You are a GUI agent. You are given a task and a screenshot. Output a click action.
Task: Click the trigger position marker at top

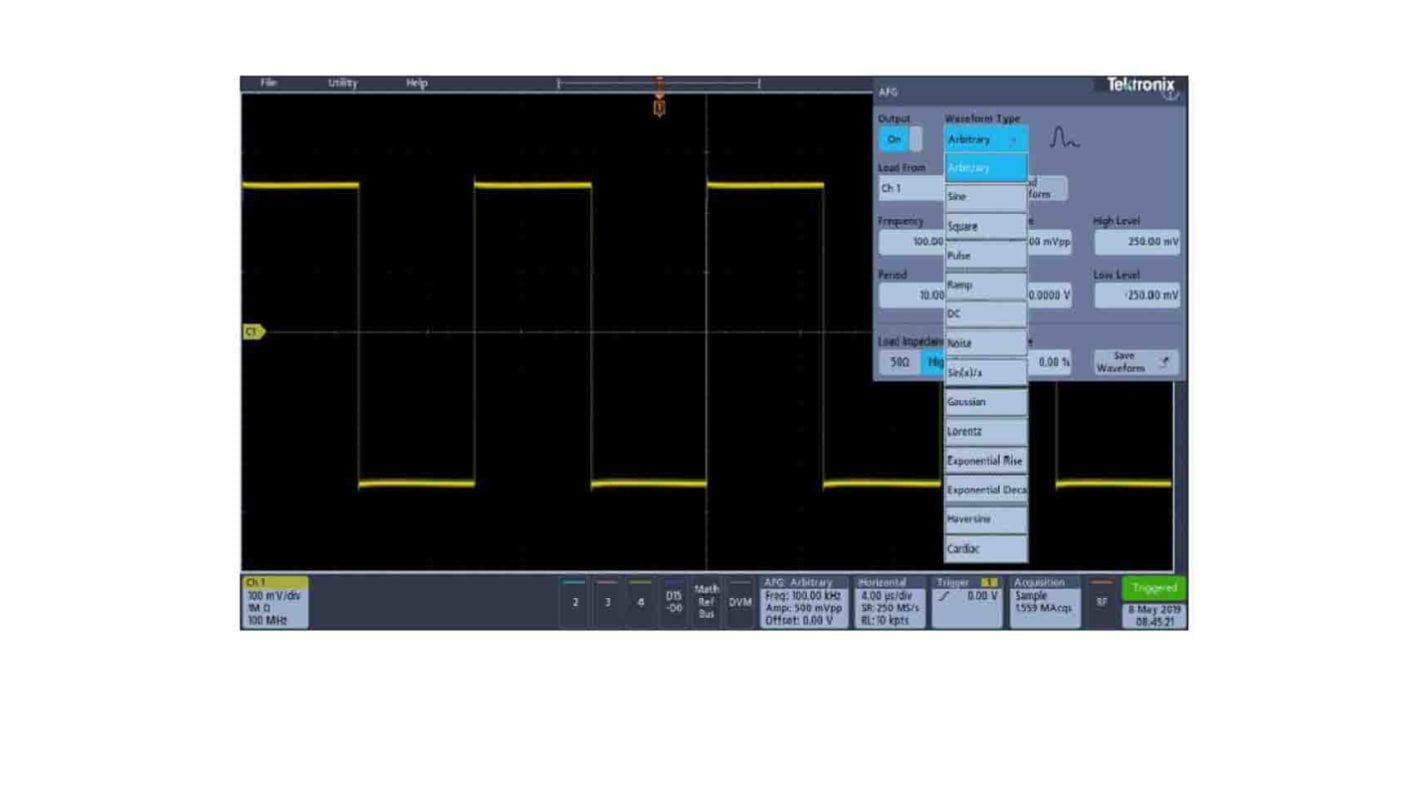tap(659, 107)
